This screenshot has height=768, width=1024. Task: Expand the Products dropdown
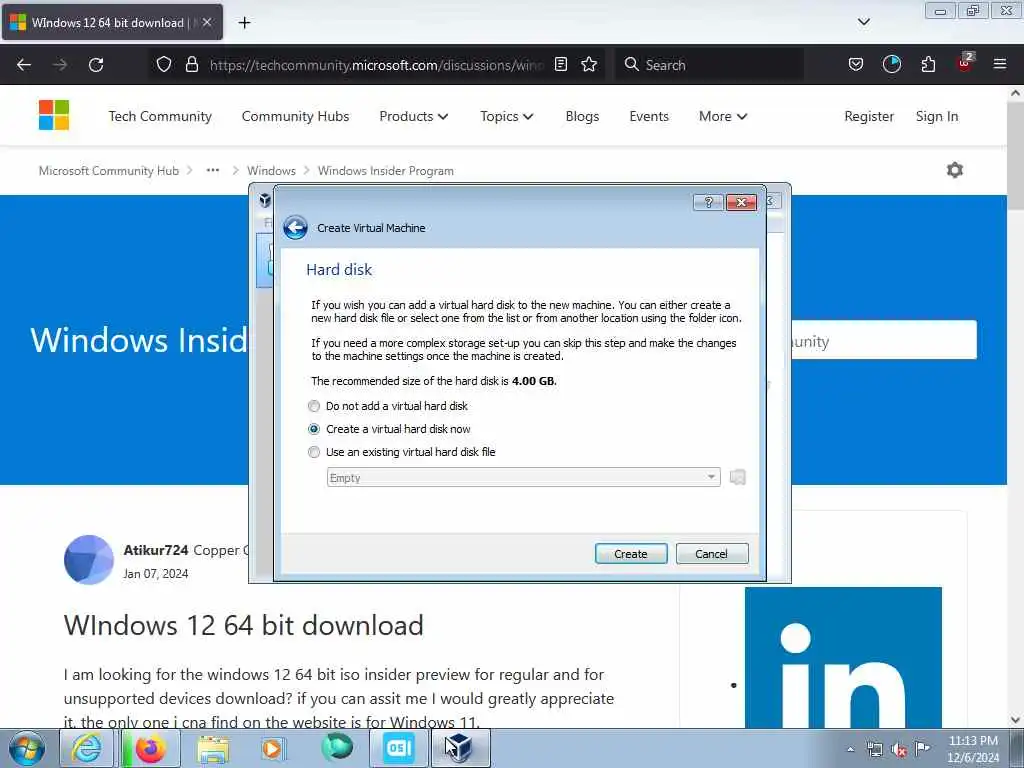coord(413,116)
